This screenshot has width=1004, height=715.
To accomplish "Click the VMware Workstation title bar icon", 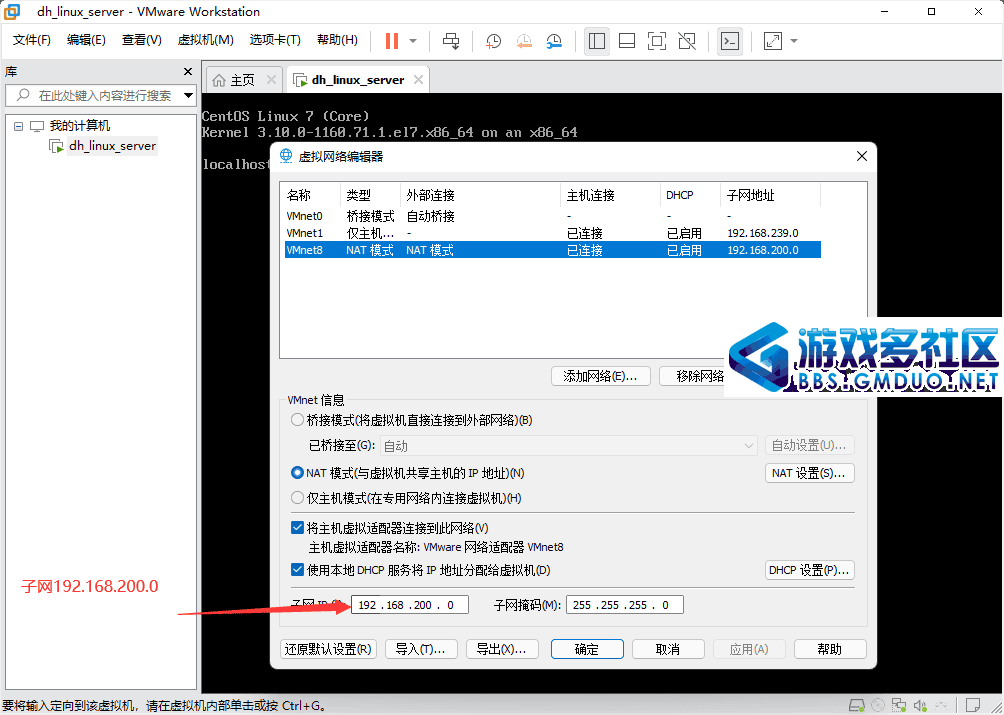I will point(12,12).
